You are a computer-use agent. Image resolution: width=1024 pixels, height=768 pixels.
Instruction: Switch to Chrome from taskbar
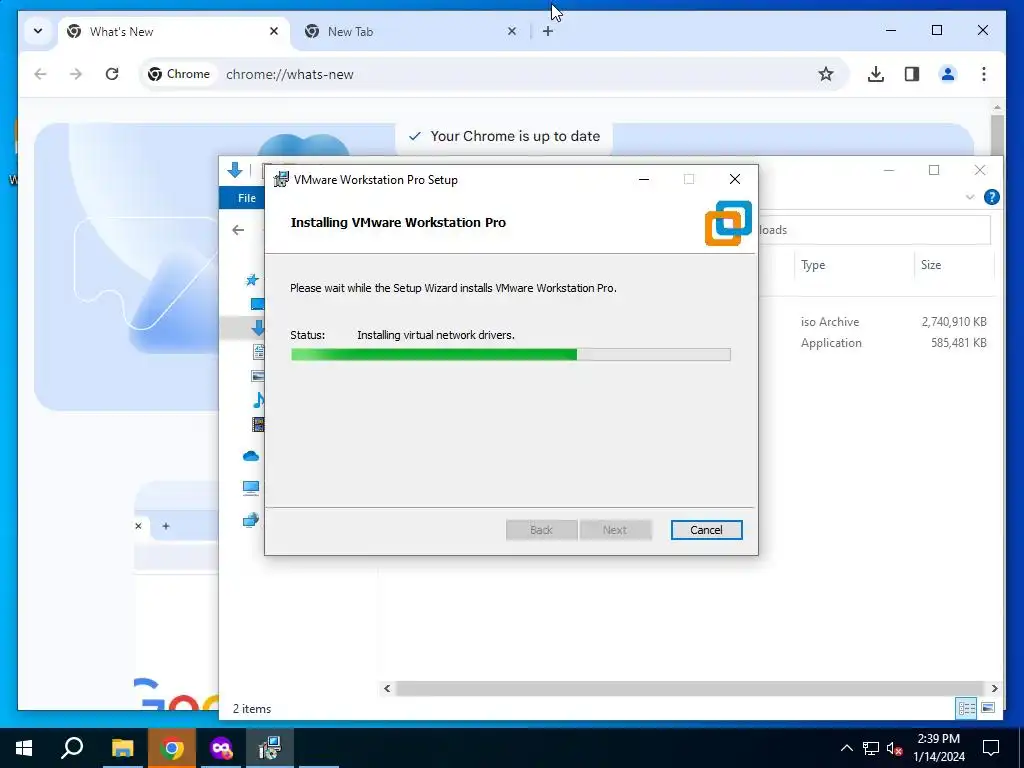point(172,748)
